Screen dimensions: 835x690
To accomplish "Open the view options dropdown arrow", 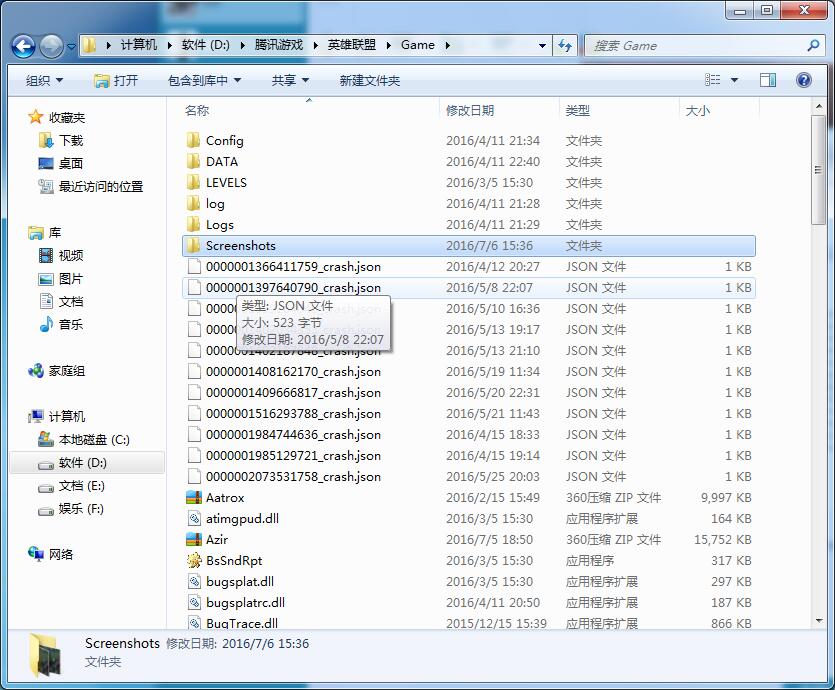I will click(x=734, y=80).
